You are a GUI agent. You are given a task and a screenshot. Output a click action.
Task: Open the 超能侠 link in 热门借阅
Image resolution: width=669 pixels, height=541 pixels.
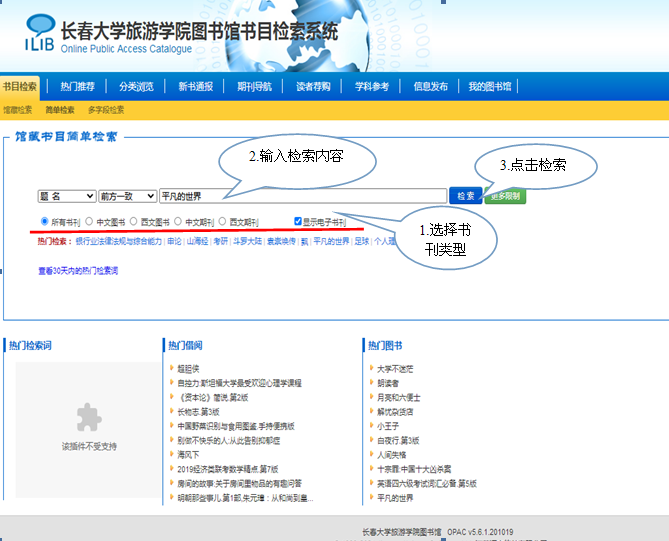(x=187, y=369)
